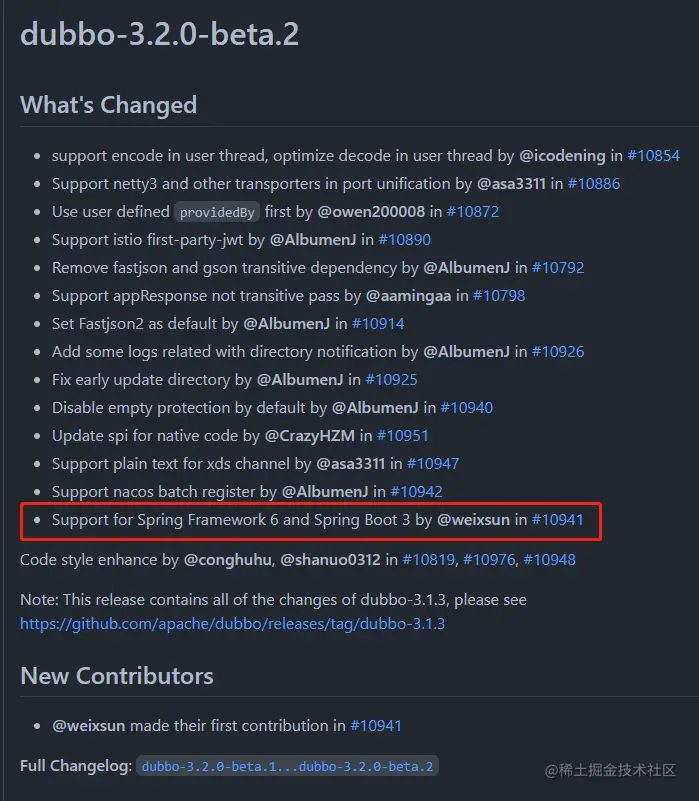This screenshot has height=801, width=699.
Task: Open issue link #10890
Action: [x=404, y=240]
